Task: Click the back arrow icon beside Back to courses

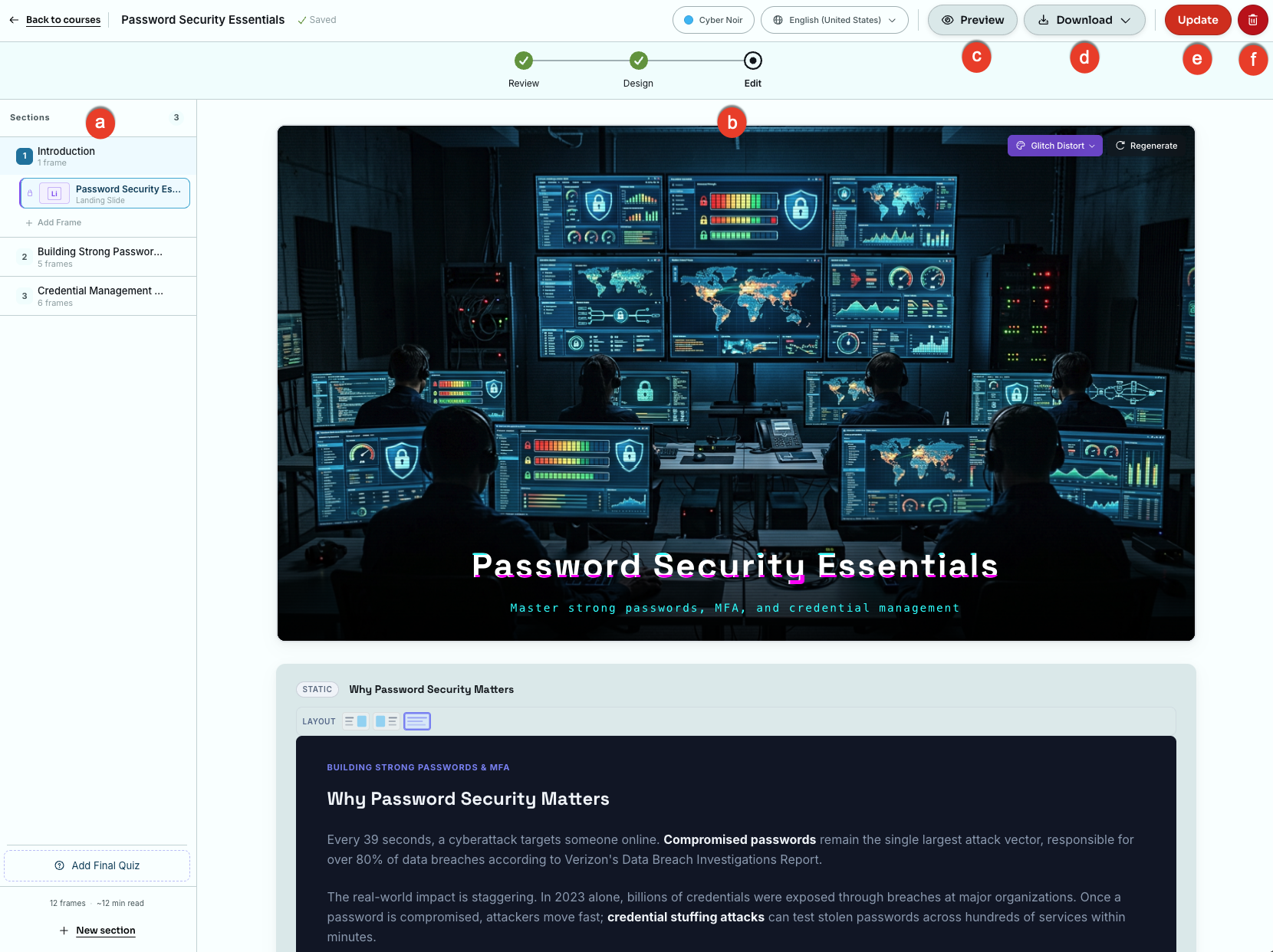Action: [14, 20]
